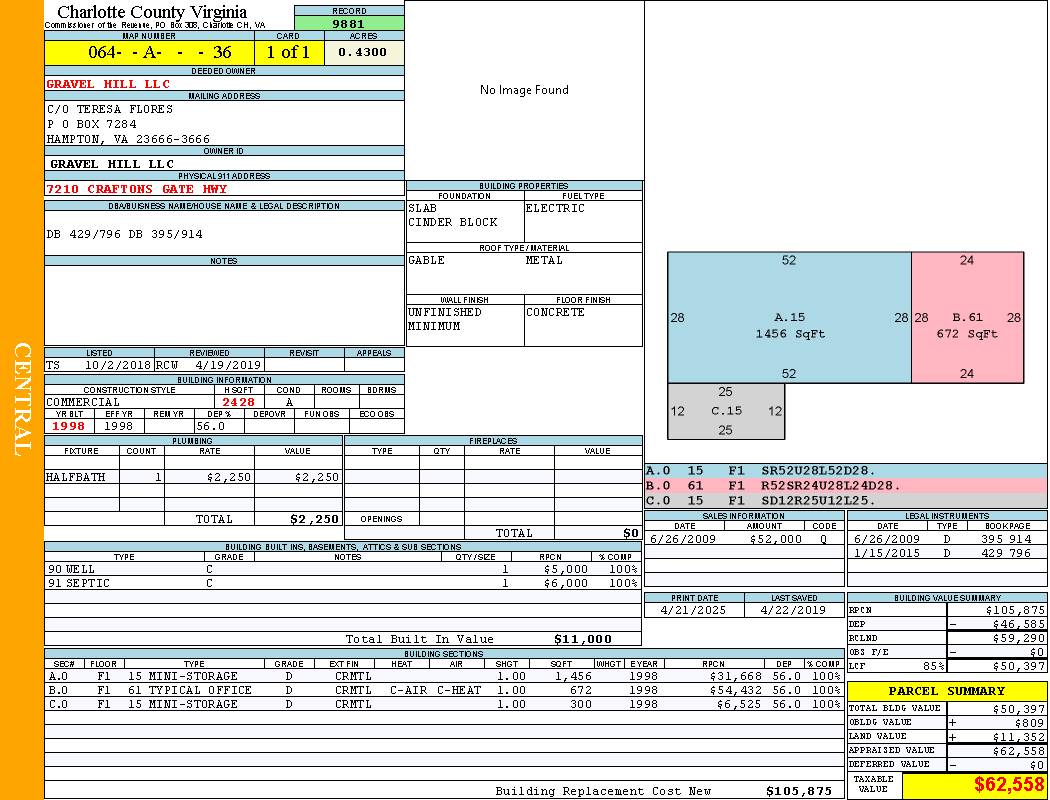Click 61 TYPICAL OFFICE section row

coord(445,690)
